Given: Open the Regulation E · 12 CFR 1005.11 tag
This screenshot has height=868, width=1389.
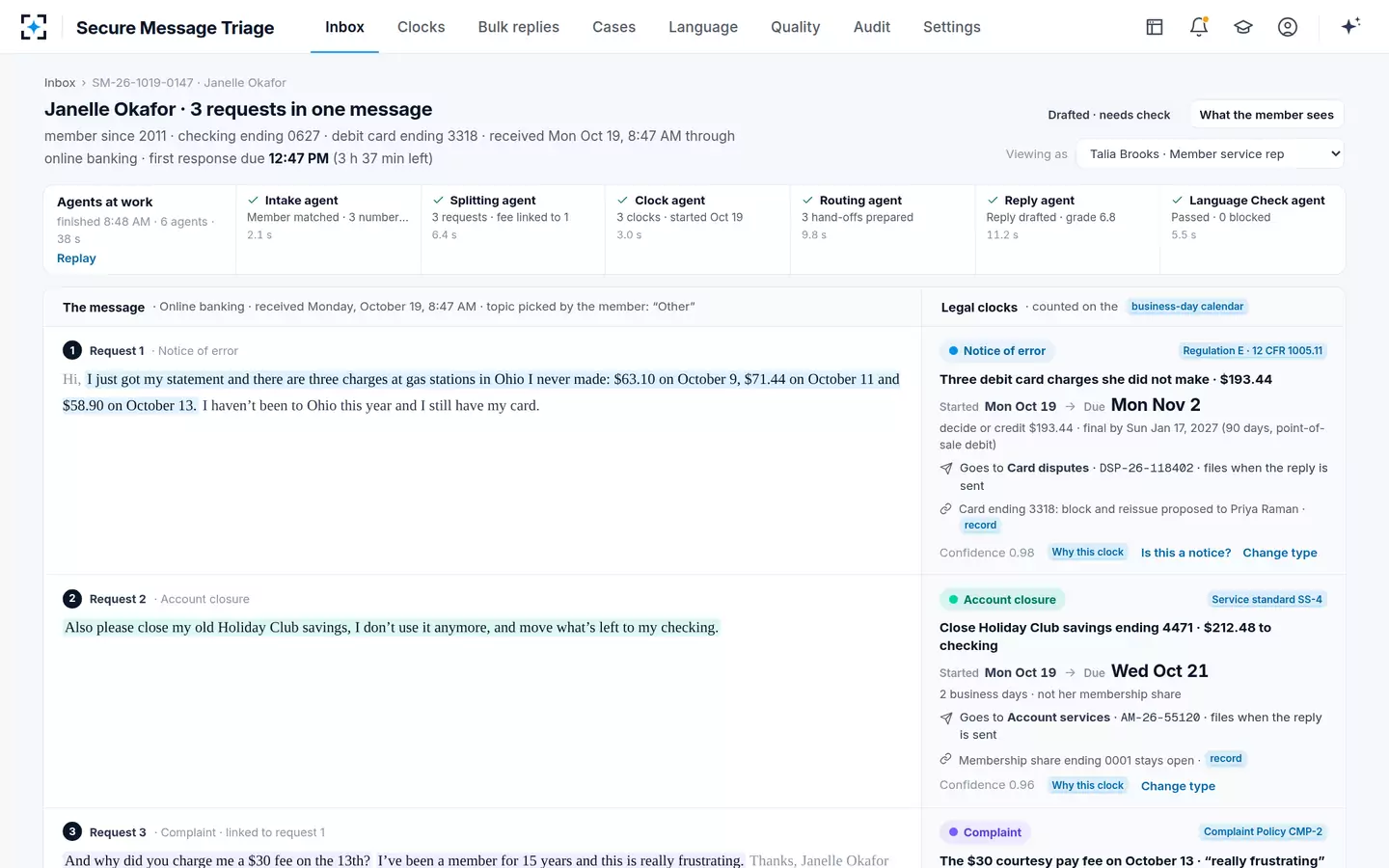Looking at the screenshot, I should [x=1253, y=351].
